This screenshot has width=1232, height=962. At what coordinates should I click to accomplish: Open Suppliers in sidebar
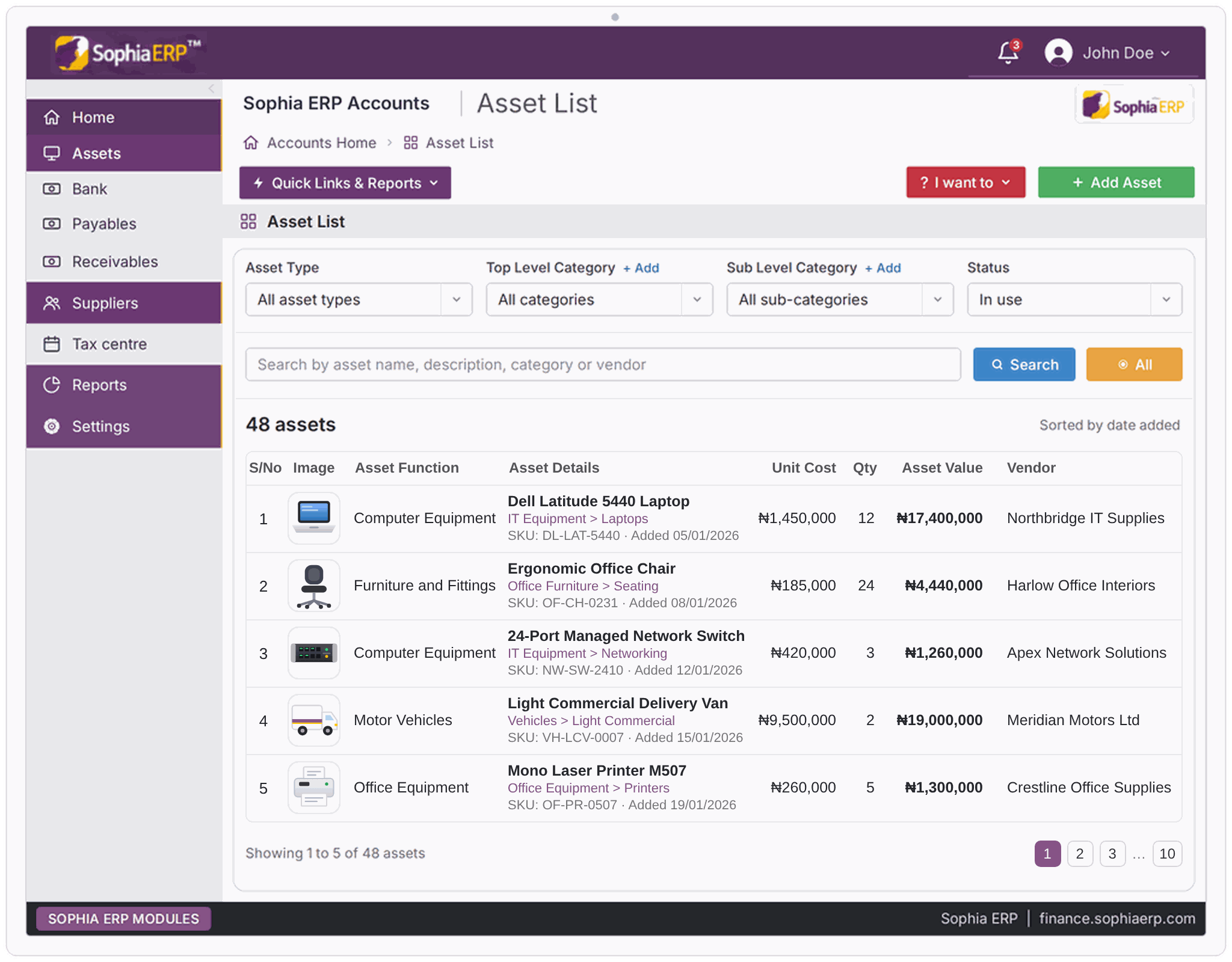tap(124, 303)
